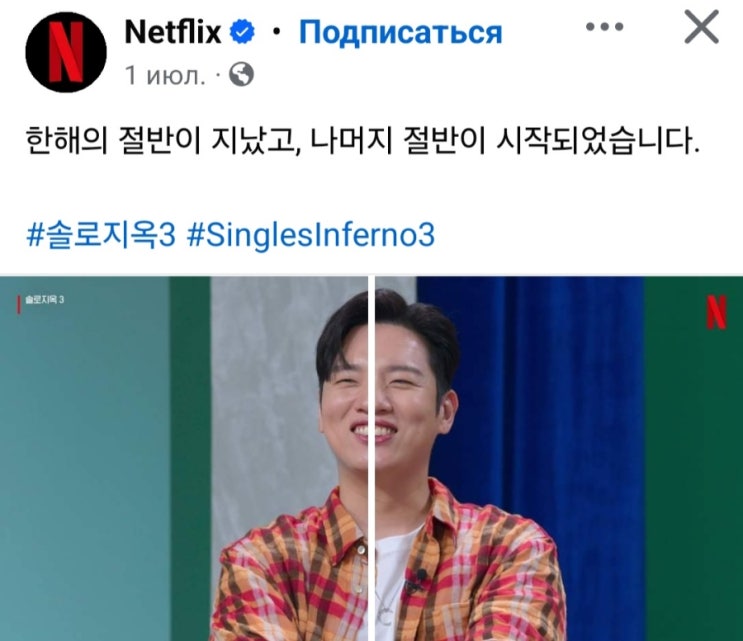Click the white vertical divider line in photo

pos(372,459)
